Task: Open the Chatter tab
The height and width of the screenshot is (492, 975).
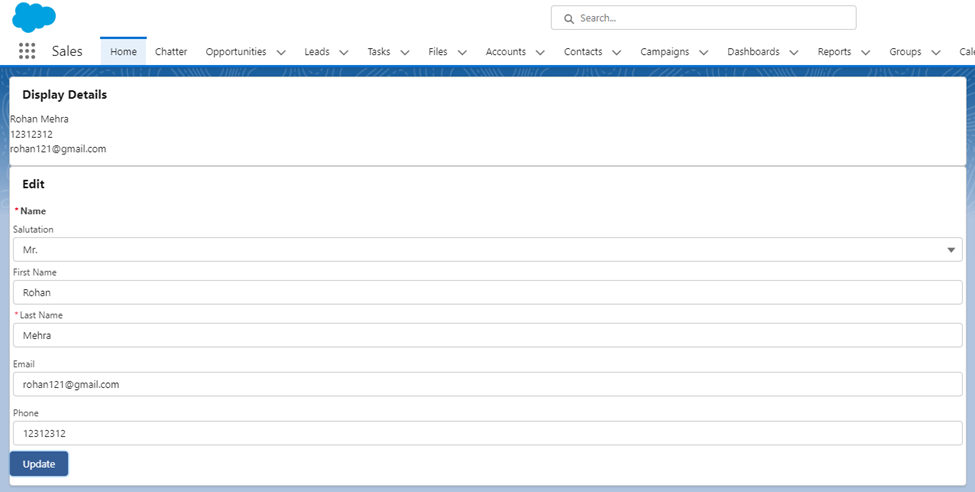Action: [x=171, y=52]
